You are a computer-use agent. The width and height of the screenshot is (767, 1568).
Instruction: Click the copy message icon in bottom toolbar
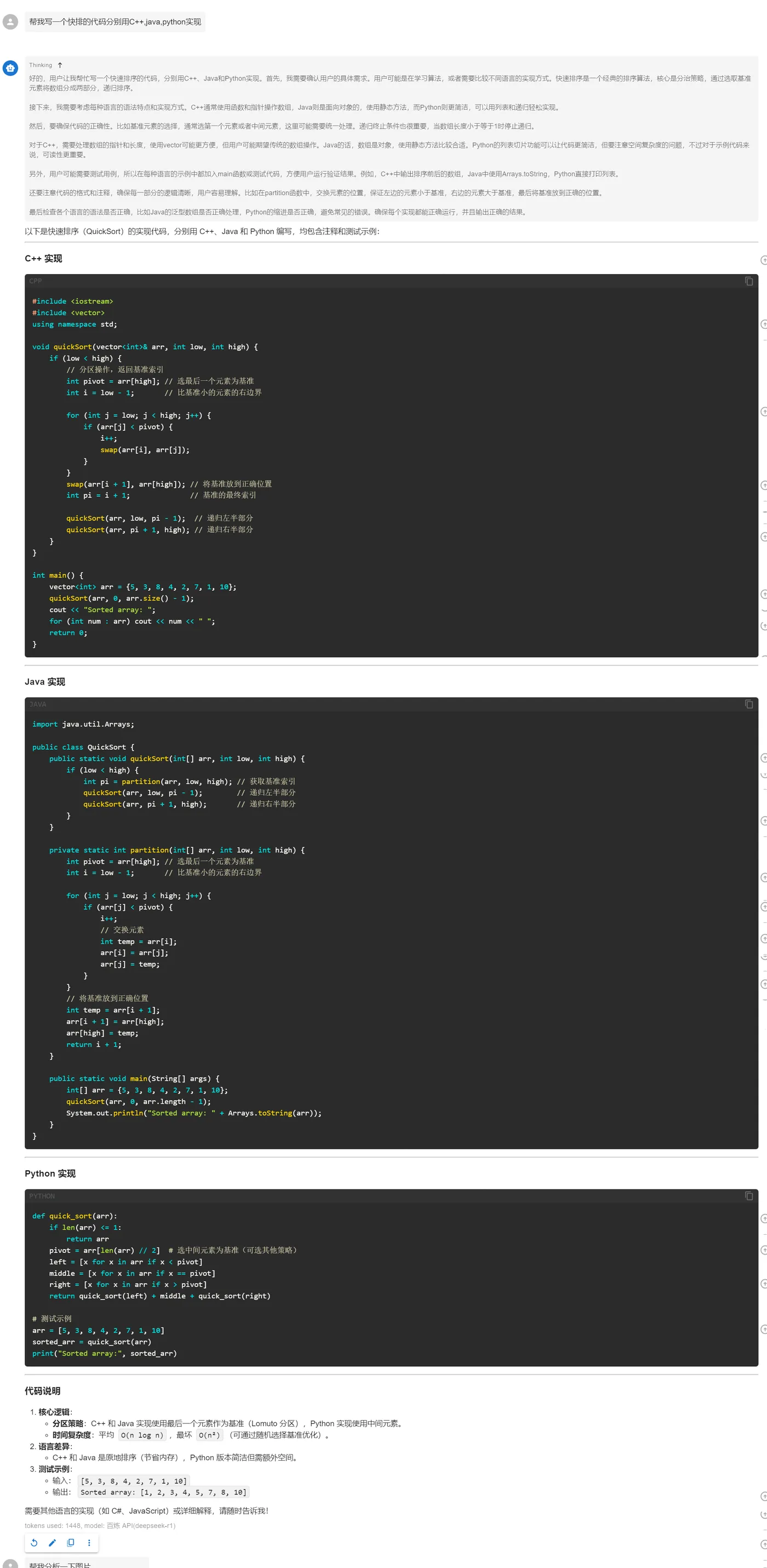(71, 1542)
